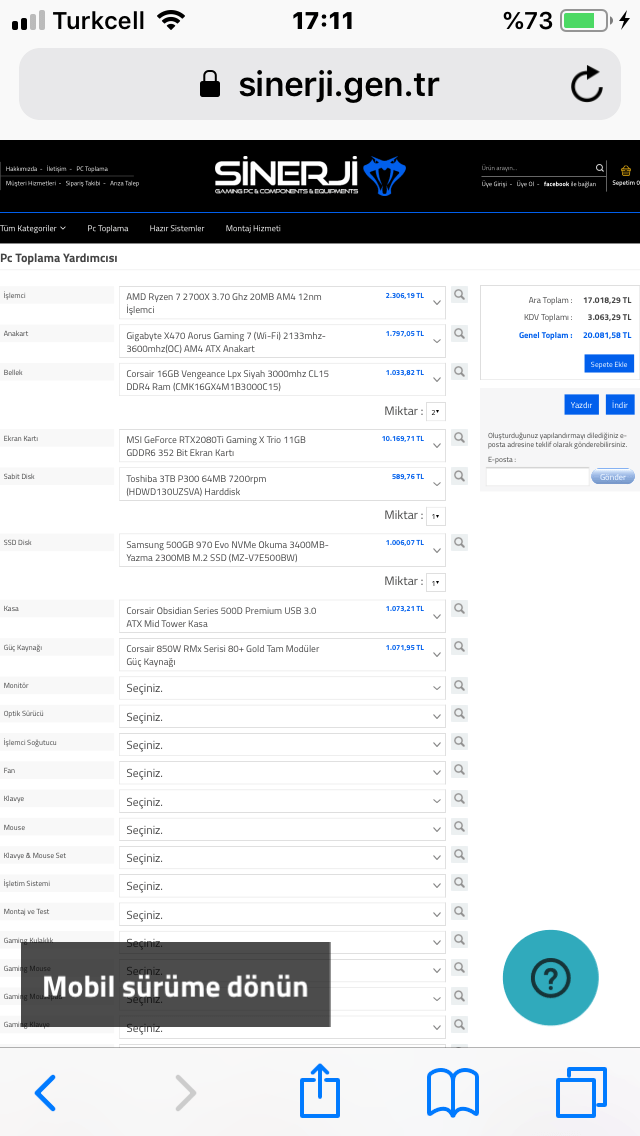Tap the Mobil sürüme dönün banner
The height and width of the screenshot is (1136, 640).
coord(175,985)
